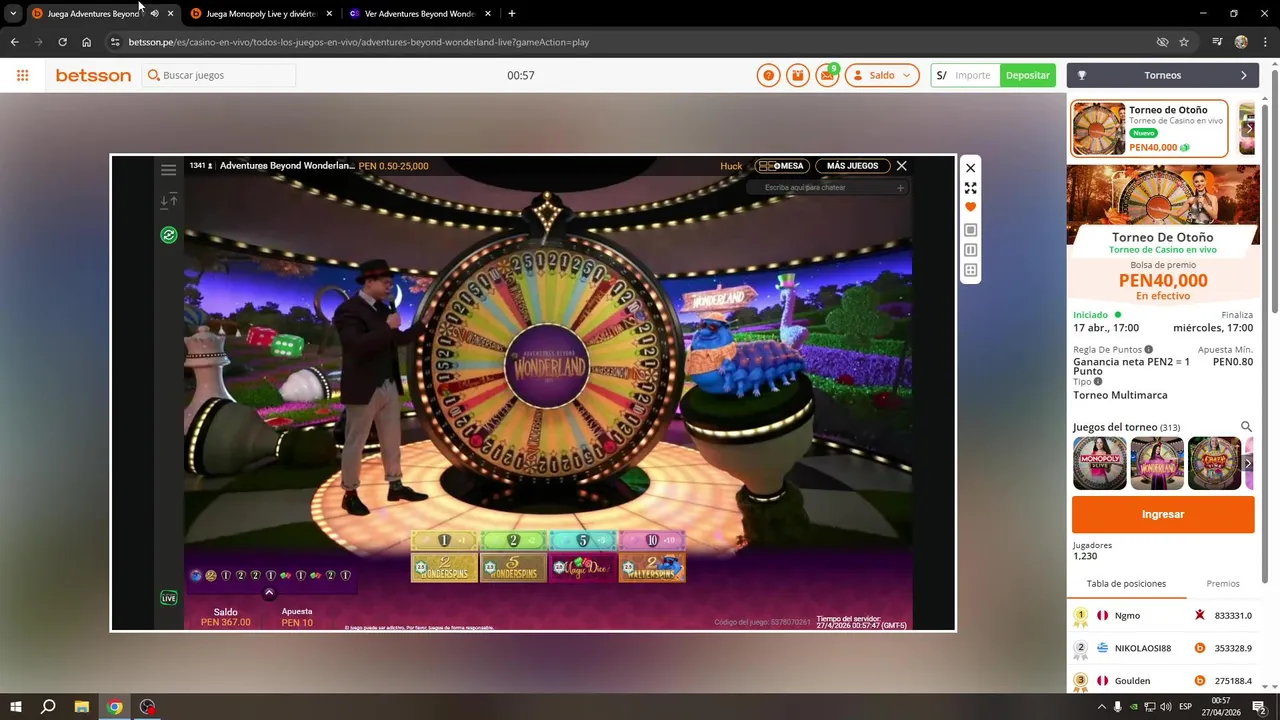Click NIKOLAOSI88 row in leaderboard
The height and width of the screenshot is (720, 1280).
(x=1163, y=648)
